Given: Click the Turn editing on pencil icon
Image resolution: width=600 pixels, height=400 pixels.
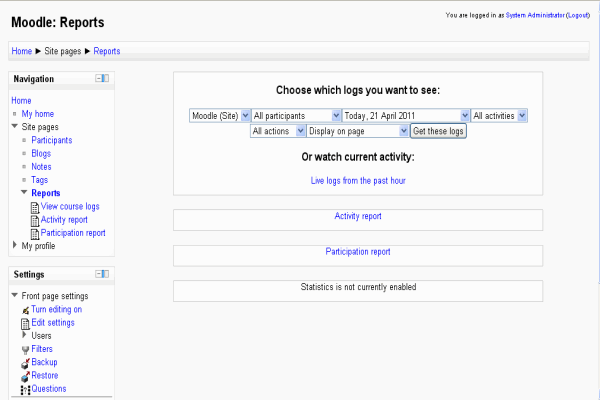Looking at the screenshot, I should click(25, 310).
